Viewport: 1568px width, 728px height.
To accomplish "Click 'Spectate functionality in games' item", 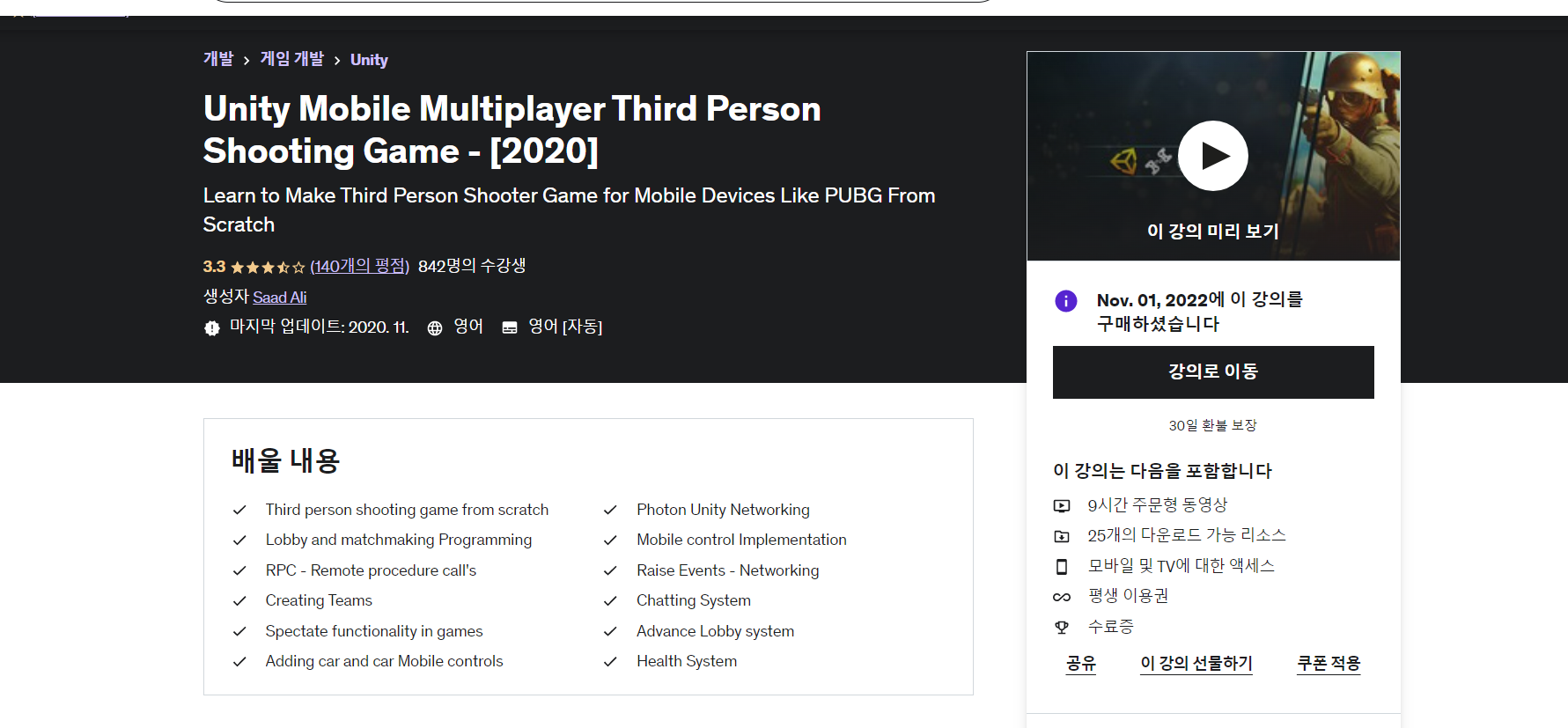I will click(x=374, y=631).
